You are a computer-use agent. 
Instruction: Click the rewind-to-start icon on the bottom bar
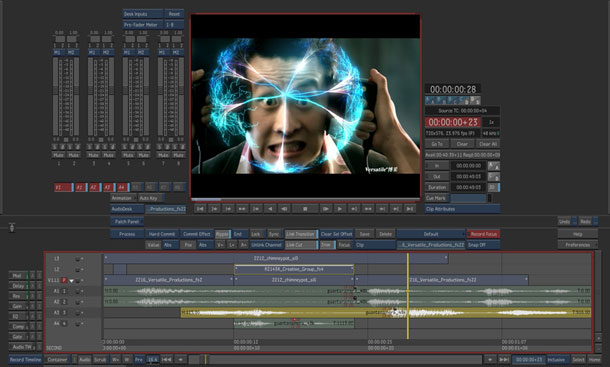(166, 360)
